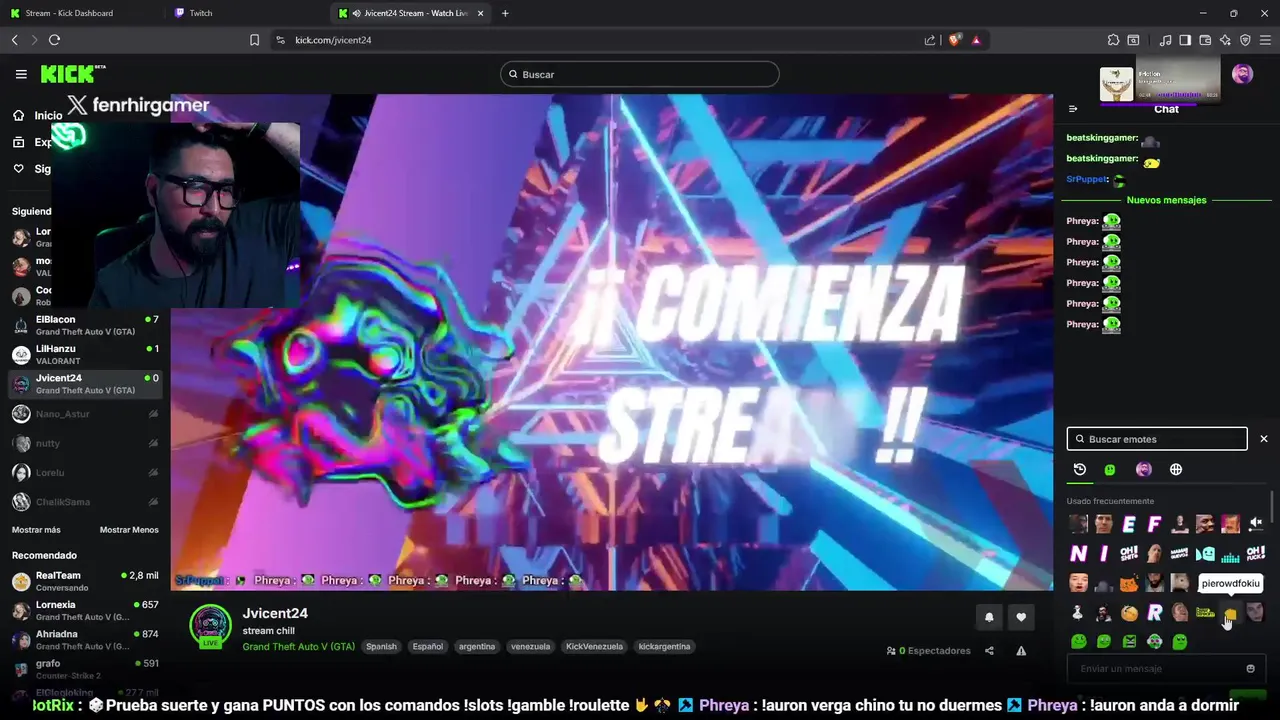Open Ahriadna recommended channel
Screen dimensions: 1280x720
coord(85,639)
